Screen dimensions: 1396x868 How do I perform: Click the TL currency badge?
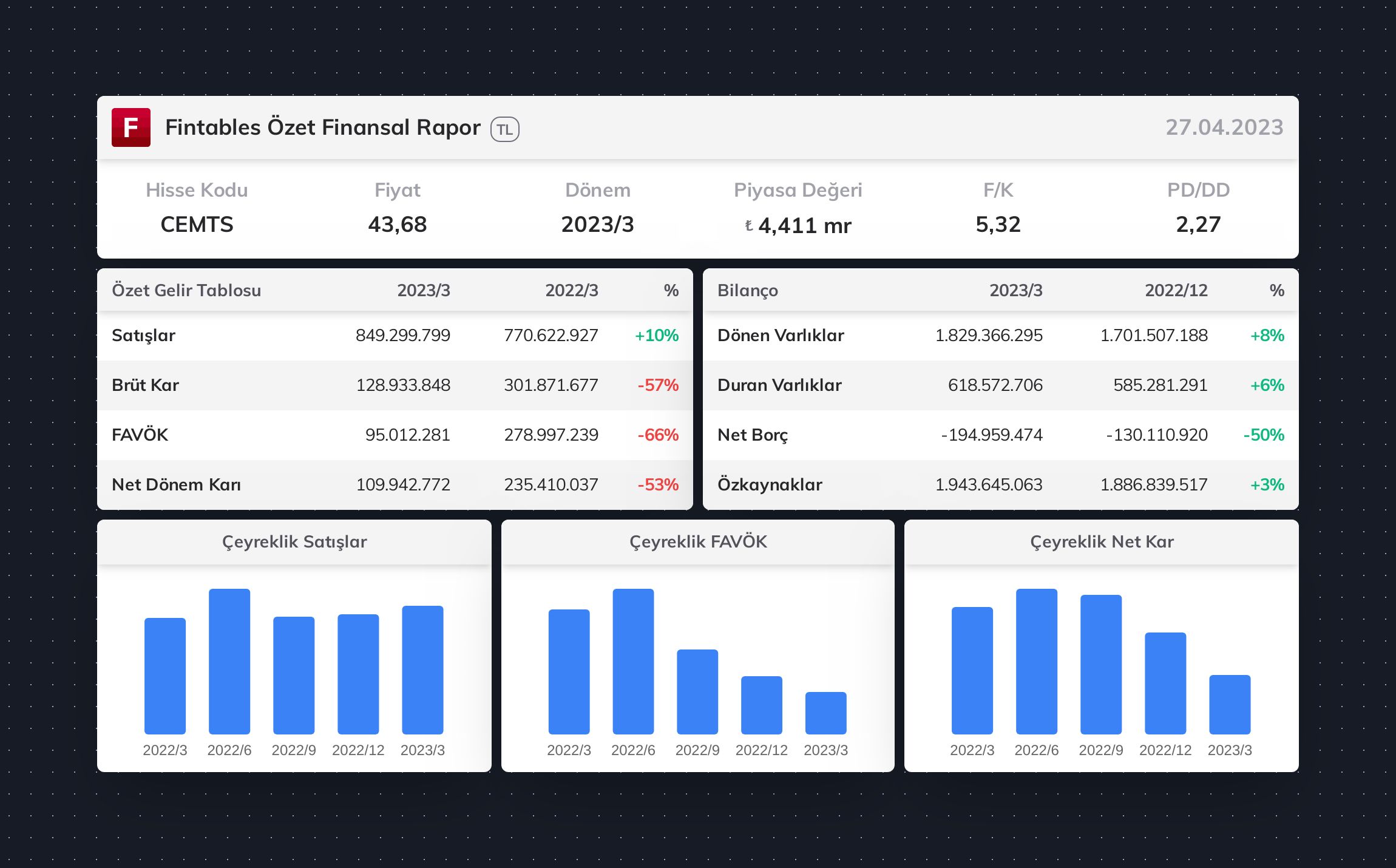point(504,129)
